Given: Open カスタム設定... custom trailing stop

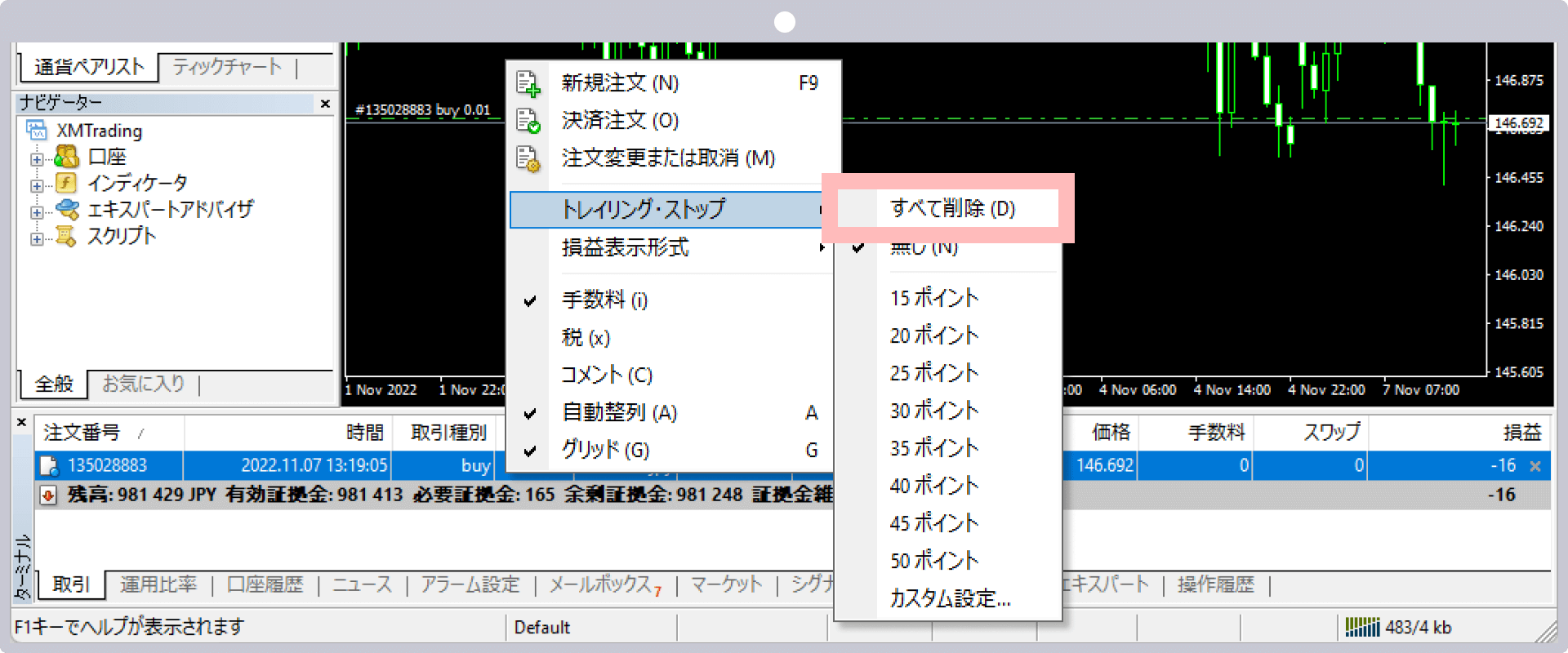Looking at the screenshot, I should 948,598.
